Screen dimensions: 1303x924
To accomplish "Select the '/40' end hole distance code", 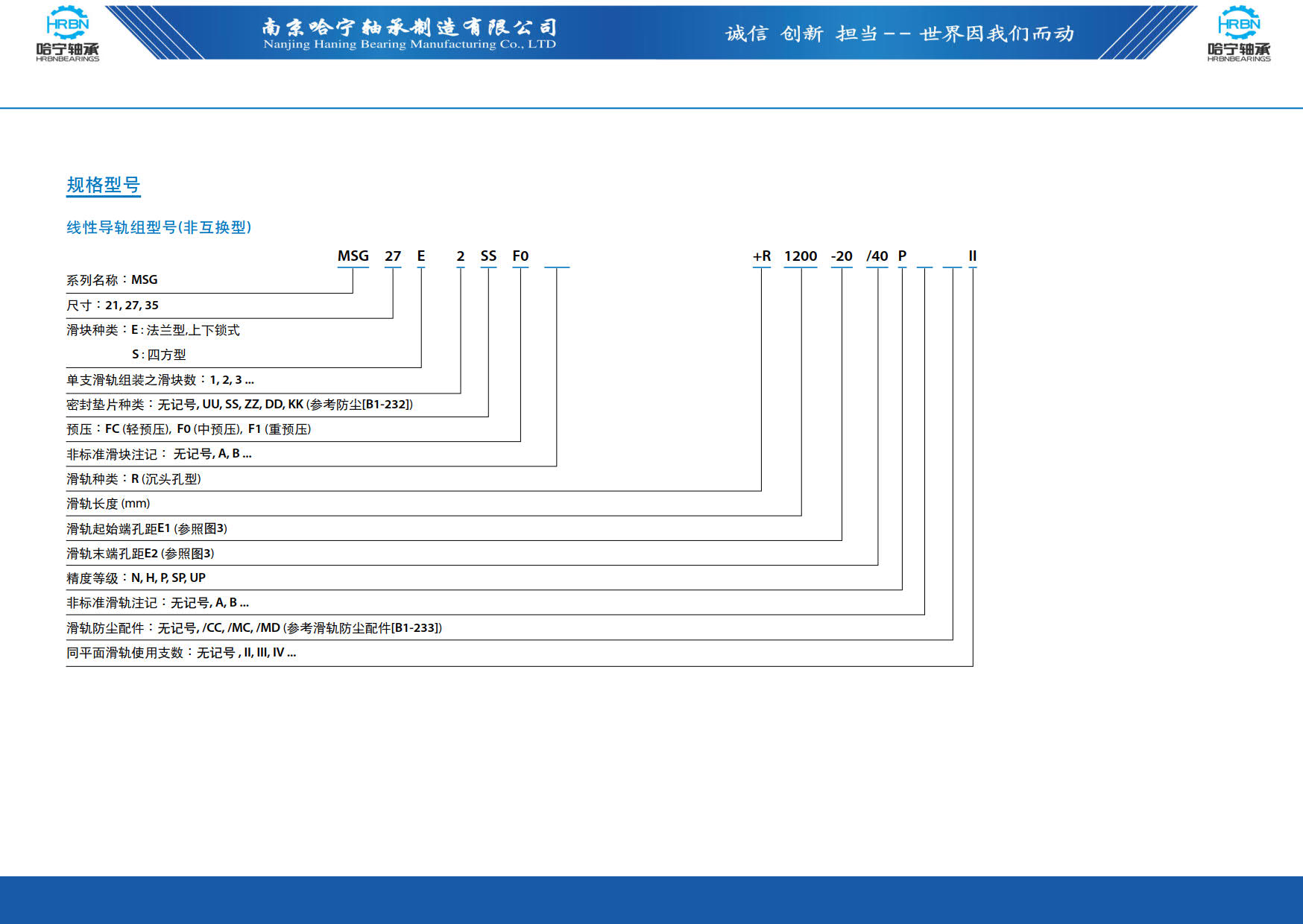I will tap(877, 256).
